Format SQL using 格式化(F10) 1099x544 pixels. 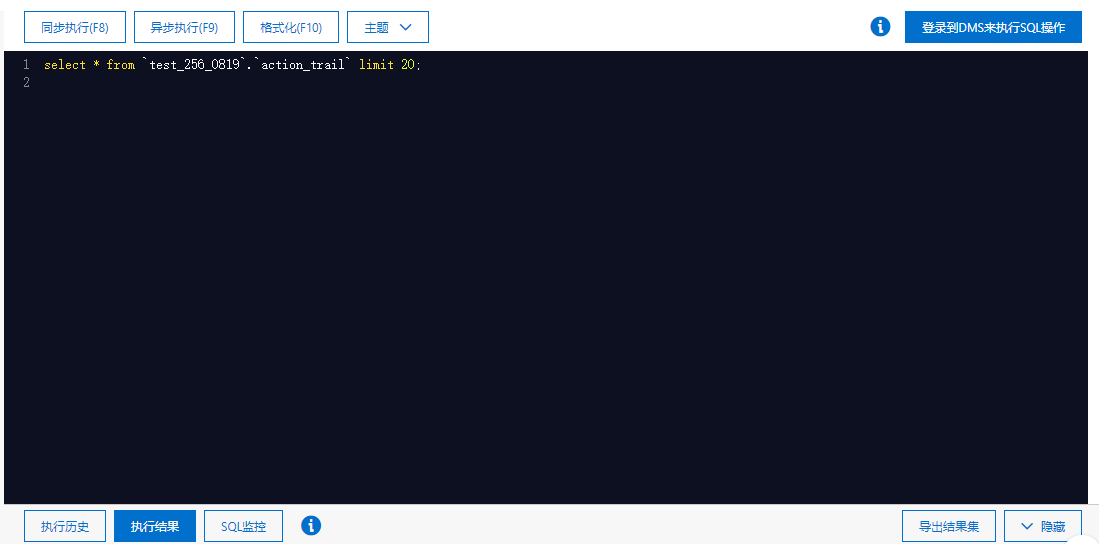(x=291, y=27)
